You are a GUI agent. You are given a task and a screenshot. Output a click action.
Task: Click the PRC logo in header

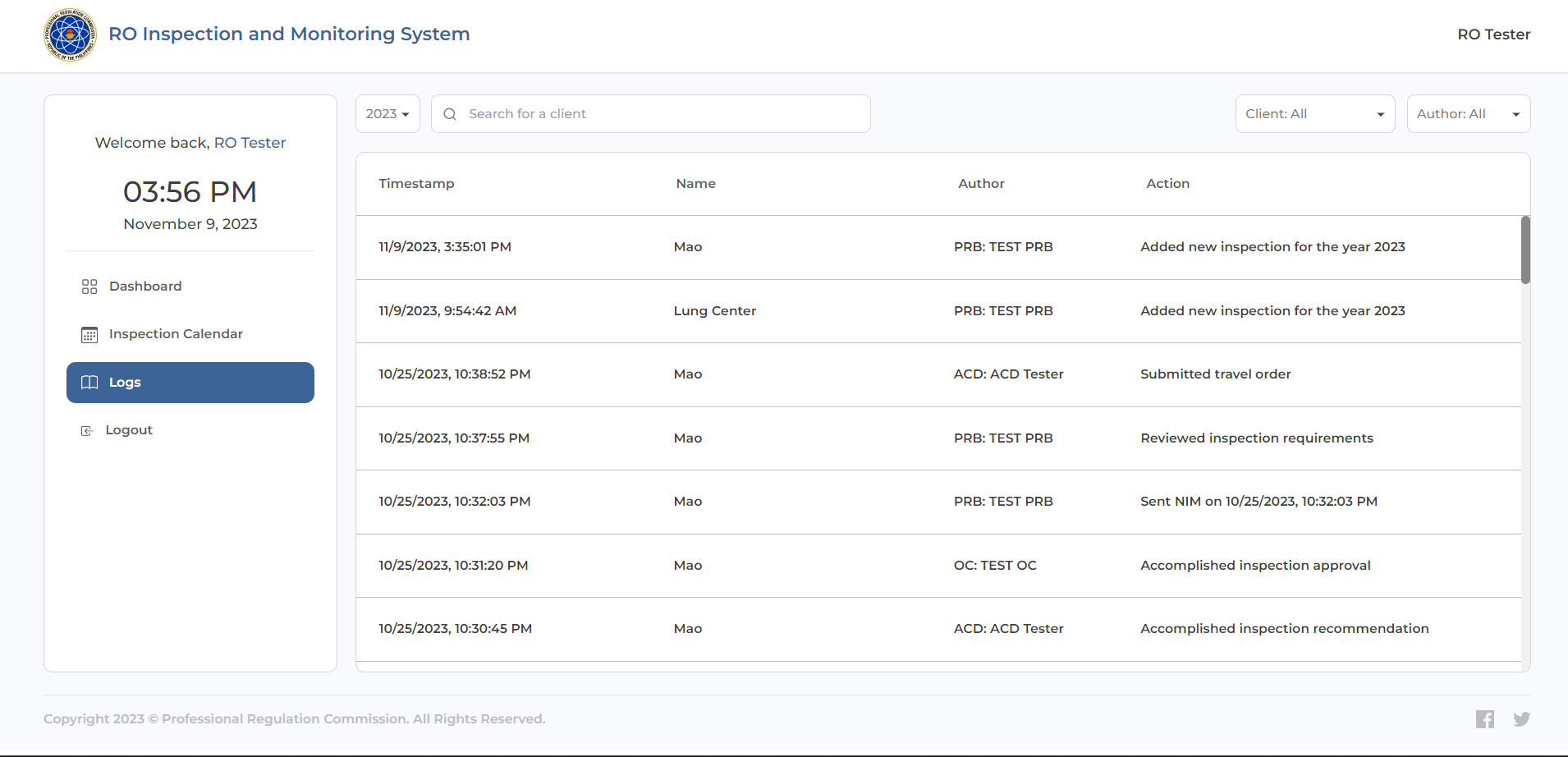70,34
